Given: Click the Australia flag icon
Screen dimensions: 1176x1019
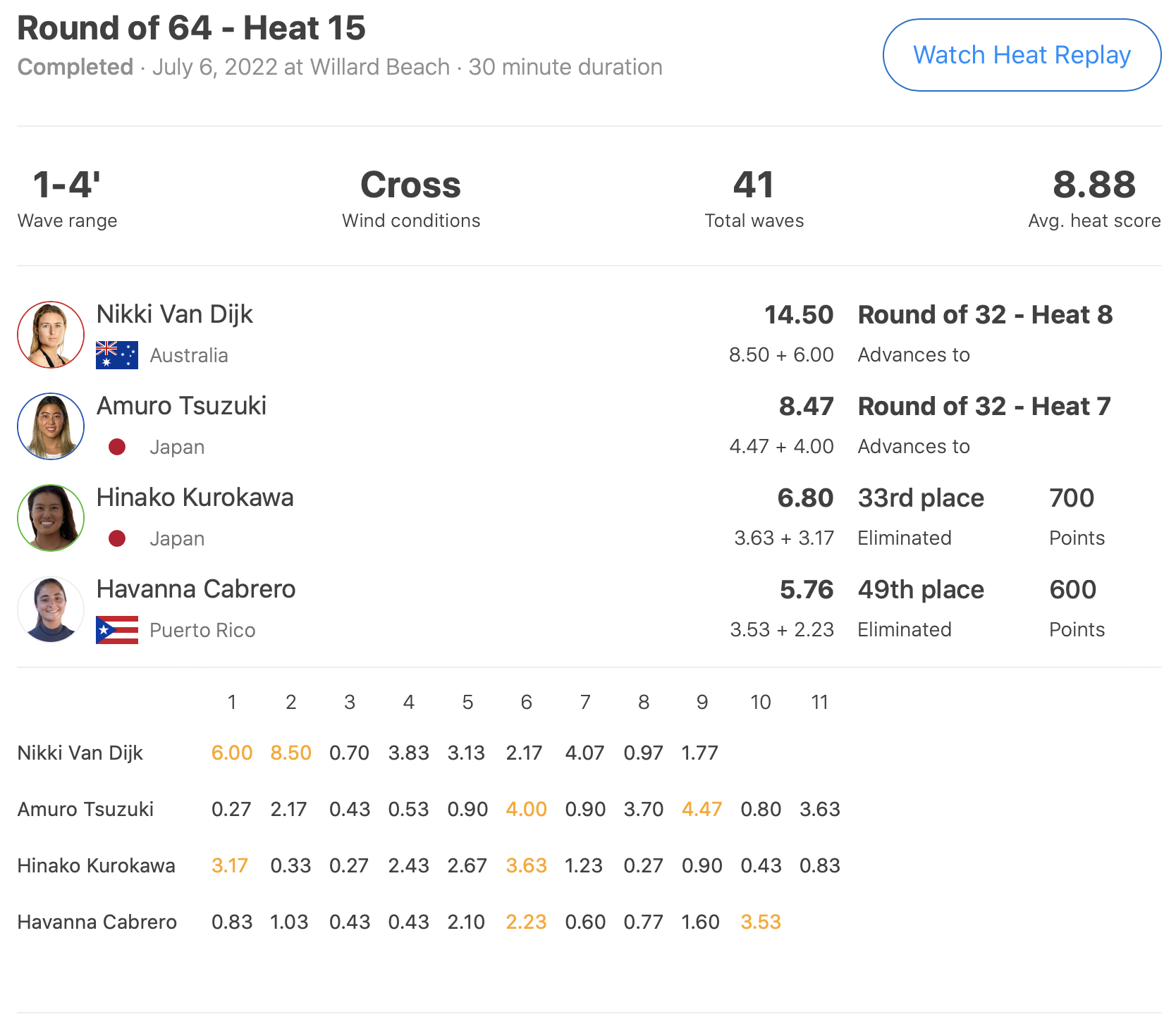Looking at the screenshot, I should pos(117,355).
